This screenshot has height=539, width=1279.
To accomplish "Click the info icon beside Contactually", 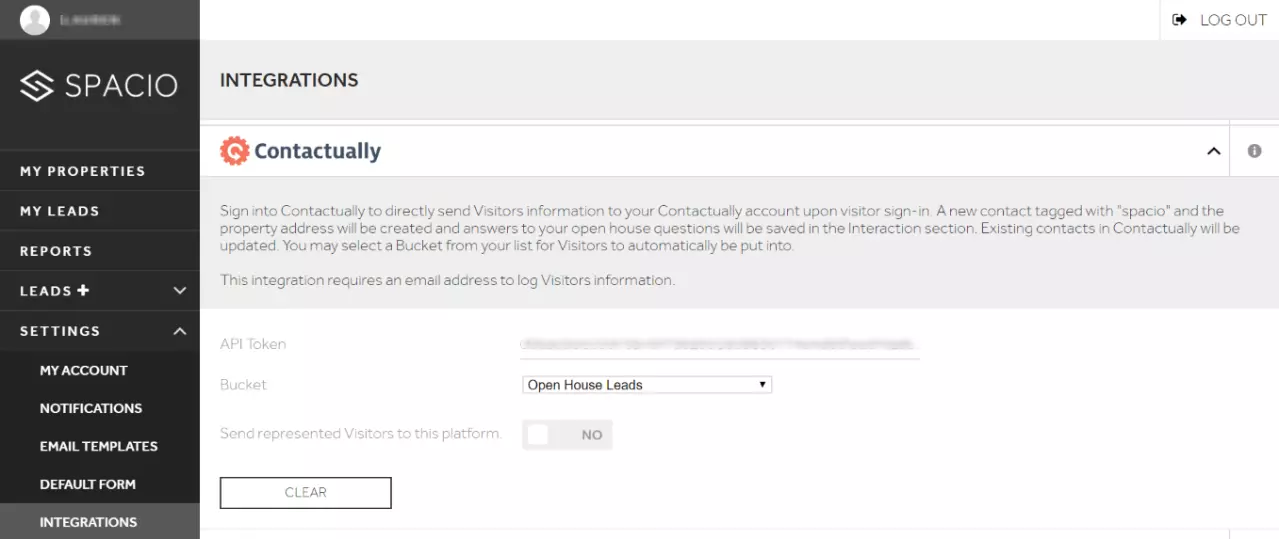I will (x=1254, y=151).
